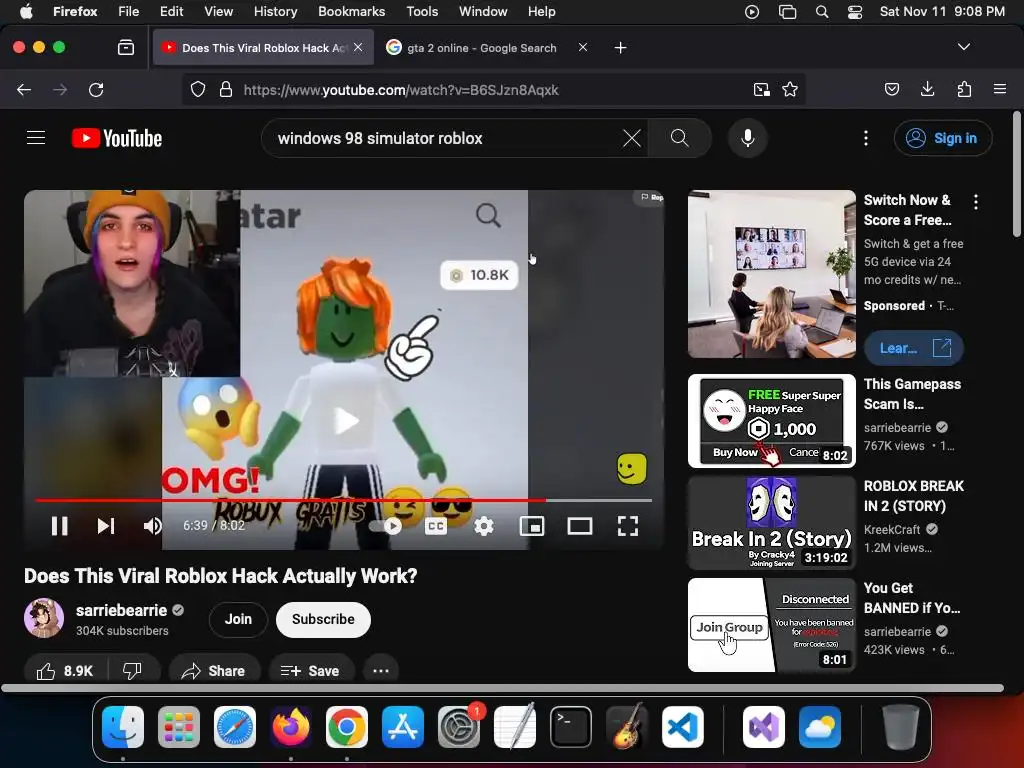Open macOS Control Center
Viewport: 1024px width, 768px height.
pyautogui.click(x=854, y=12)
